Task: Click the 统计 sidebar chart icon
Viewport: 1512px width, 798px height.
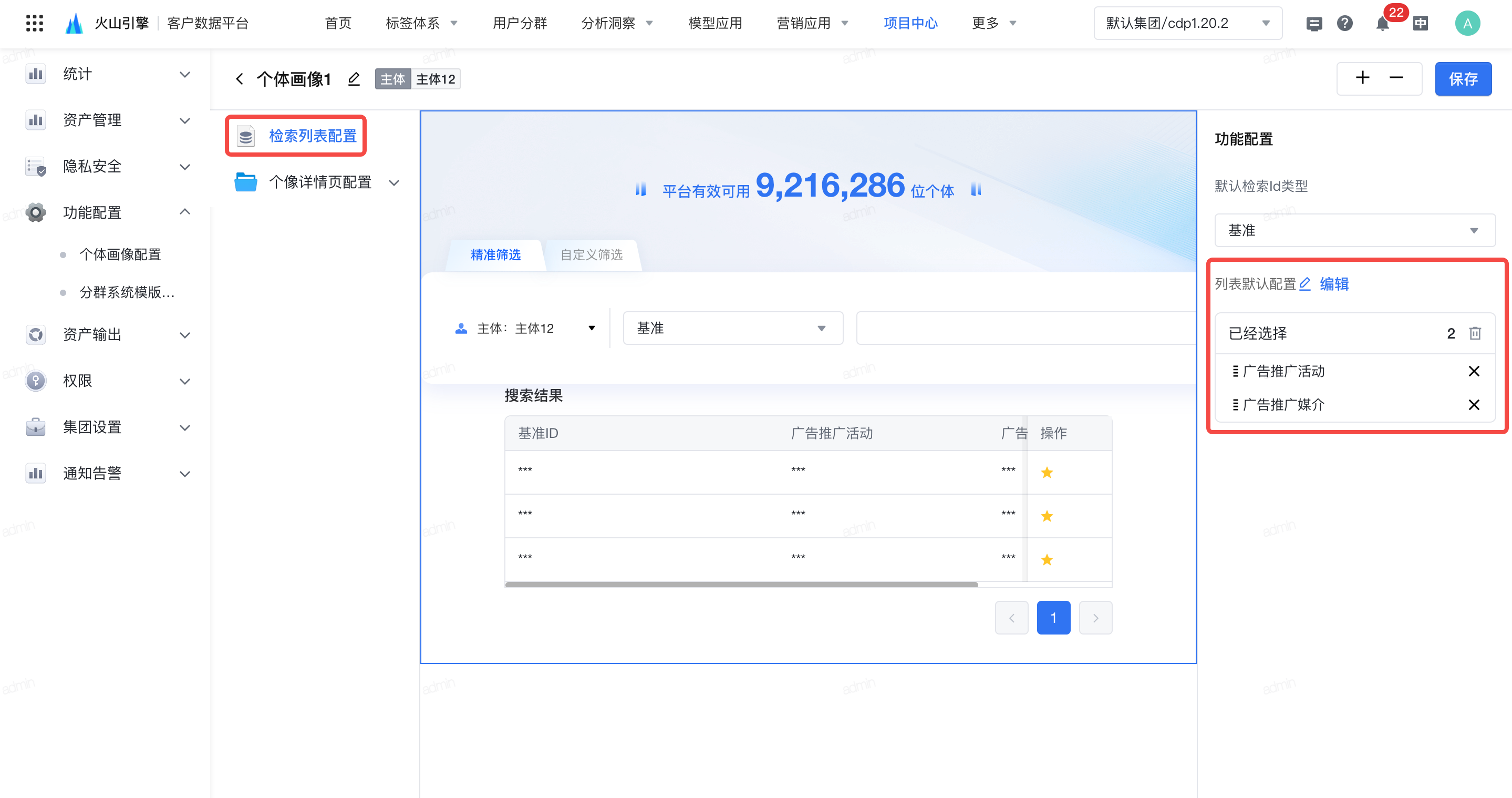Action: tap(36, 74)
